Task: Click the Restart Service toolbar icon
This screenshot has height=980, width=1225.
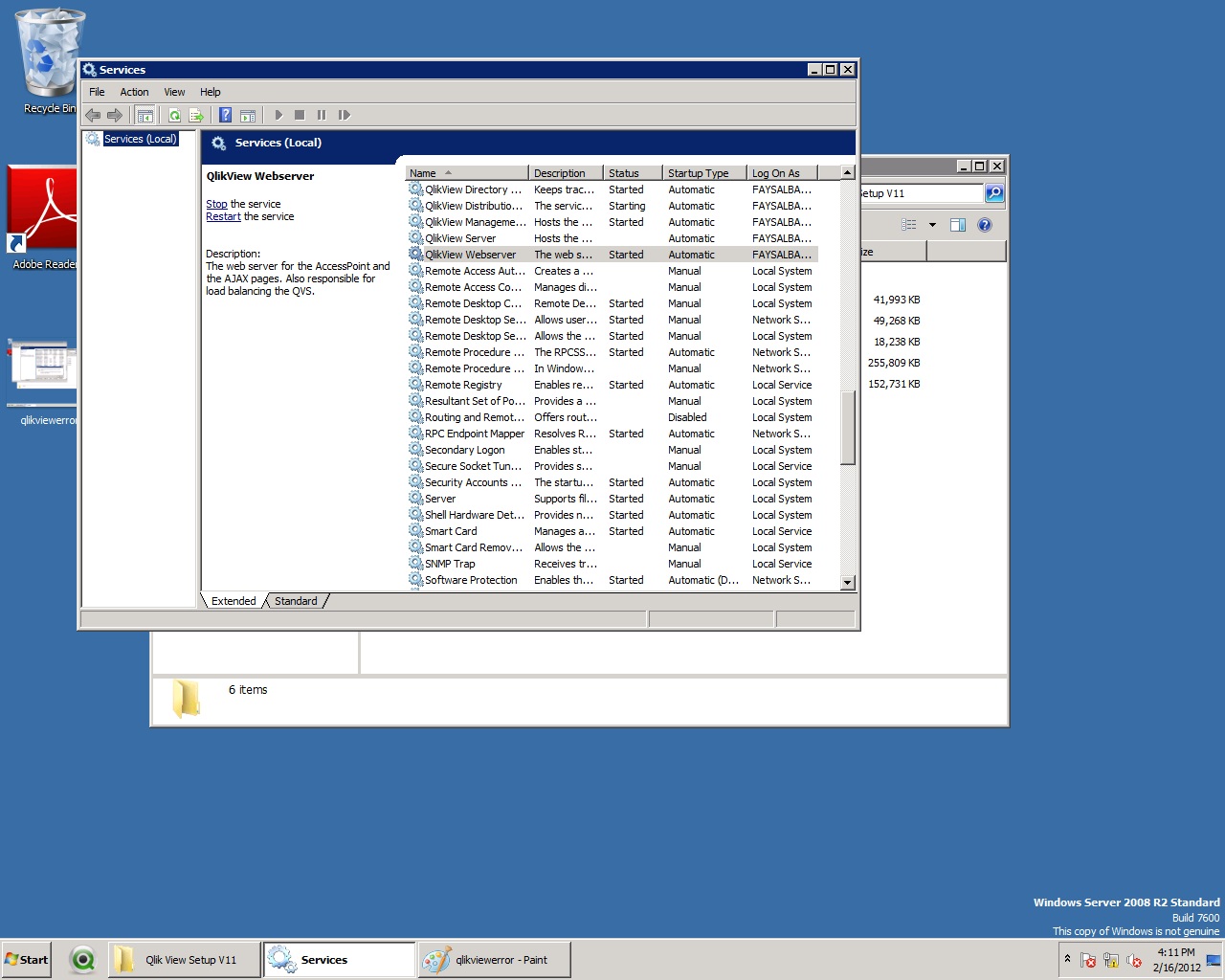Action: (x=345, y=115)
